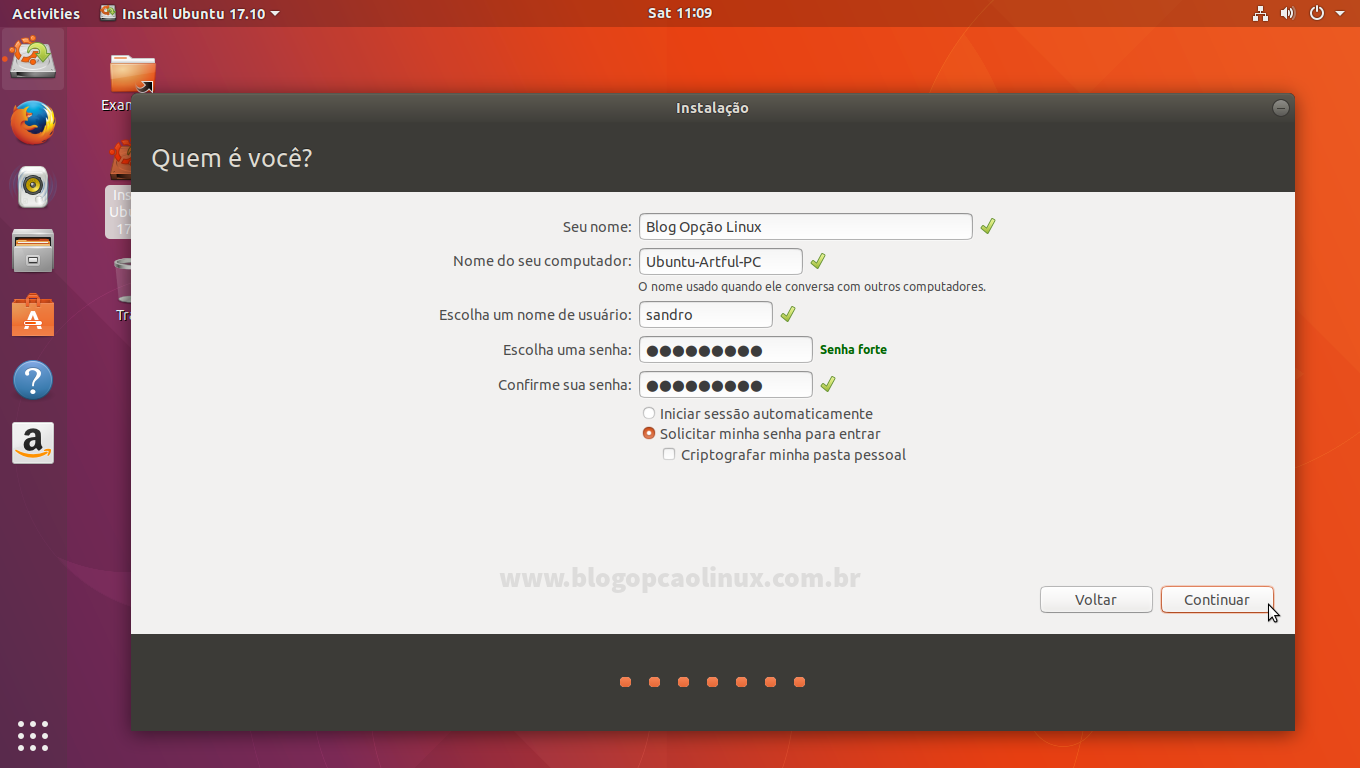The height and width of the screenshot is (768, 1360).
Task: Click the computer name hint text
Action: tap(812, 287)
